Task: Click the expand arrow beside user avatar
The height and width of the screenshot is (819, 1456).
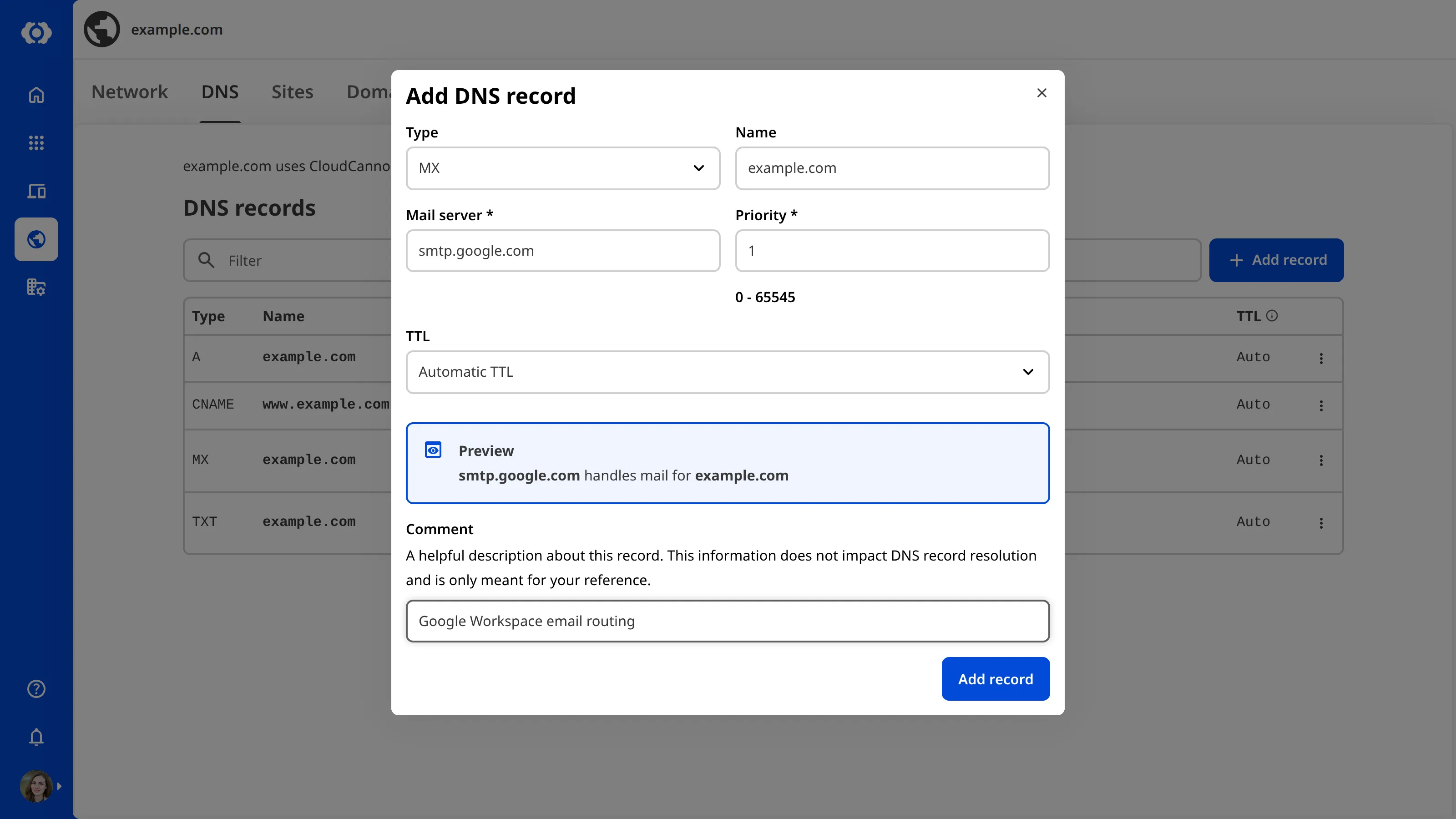Action: 59,786
